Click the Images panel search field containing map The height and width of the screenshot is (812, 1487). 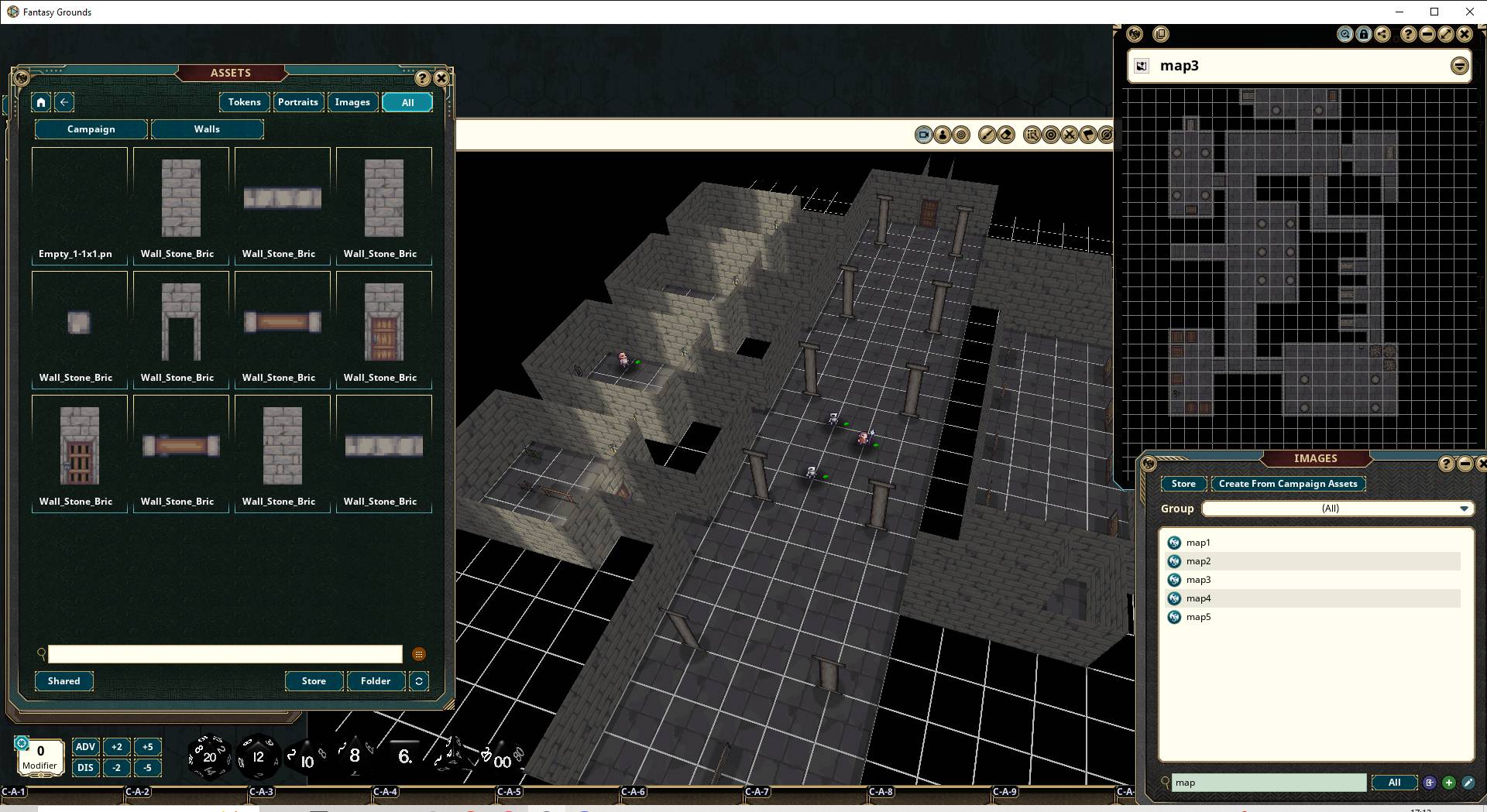1269,783
